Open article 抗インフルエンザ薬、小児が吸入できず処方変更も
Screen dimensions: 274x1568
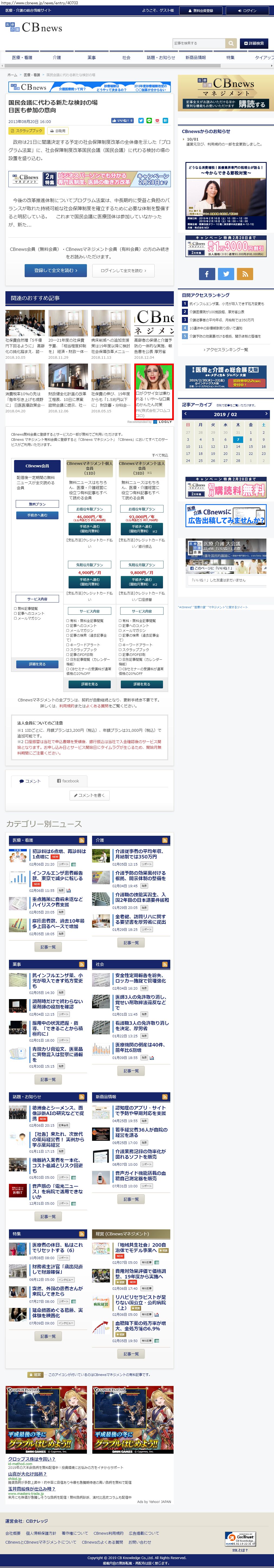58,981
